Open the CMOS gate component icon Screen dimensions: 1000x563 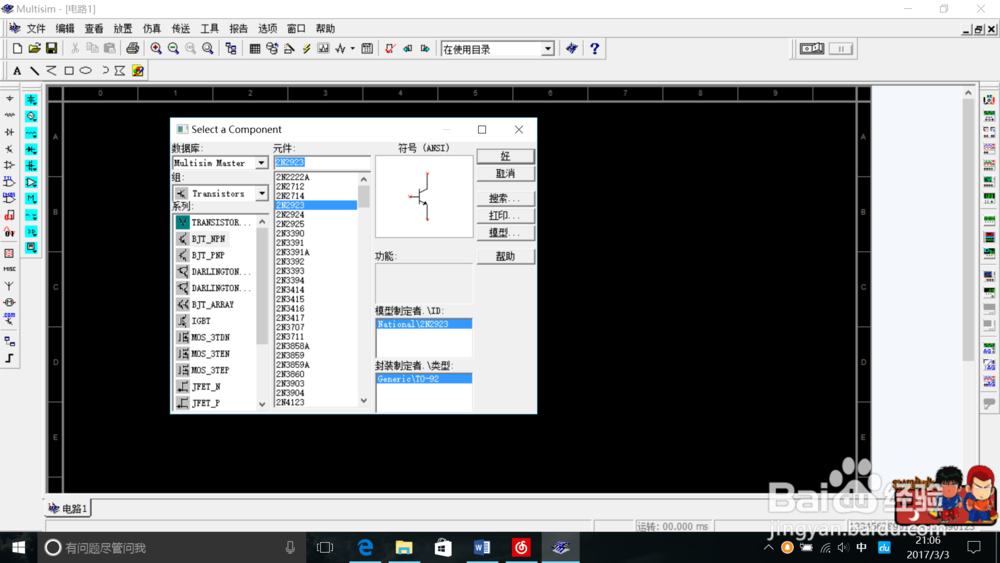pos(10,198)
